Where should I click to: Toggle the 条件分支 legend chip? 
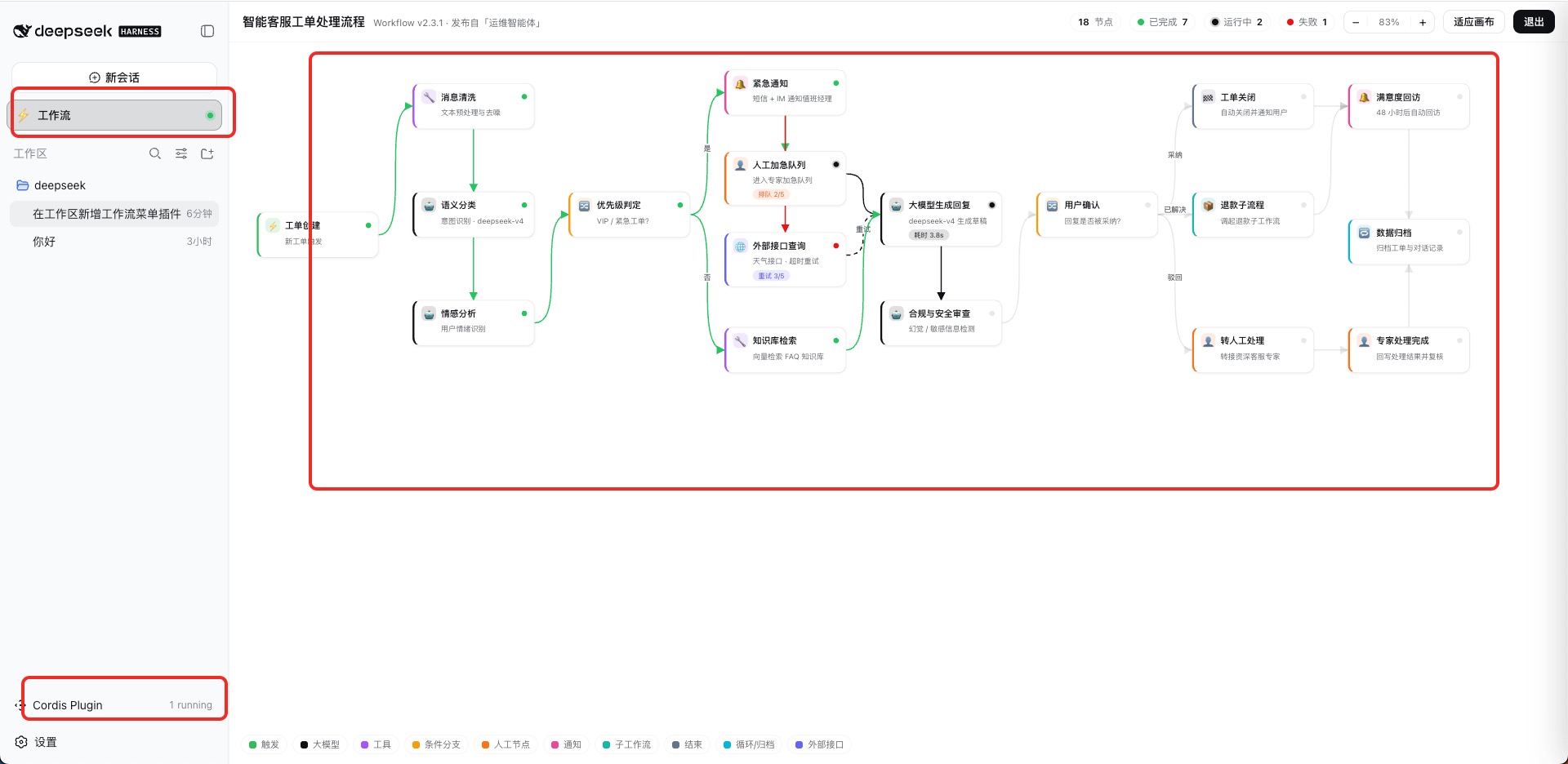437,744
